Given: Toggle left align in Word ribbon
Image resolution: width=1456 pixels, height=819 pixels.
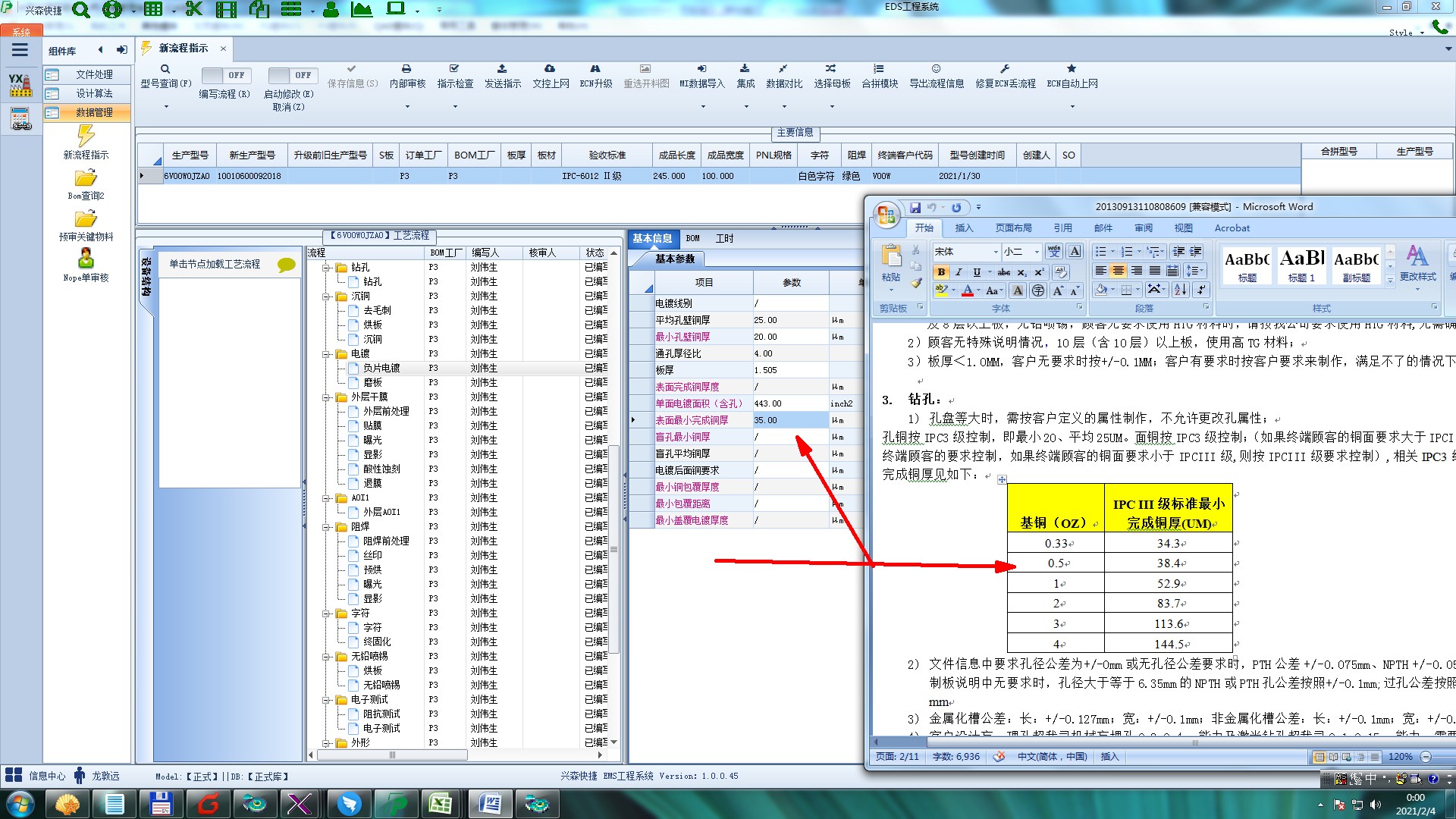Looking at the screenshot, I should coord(1100,271).
